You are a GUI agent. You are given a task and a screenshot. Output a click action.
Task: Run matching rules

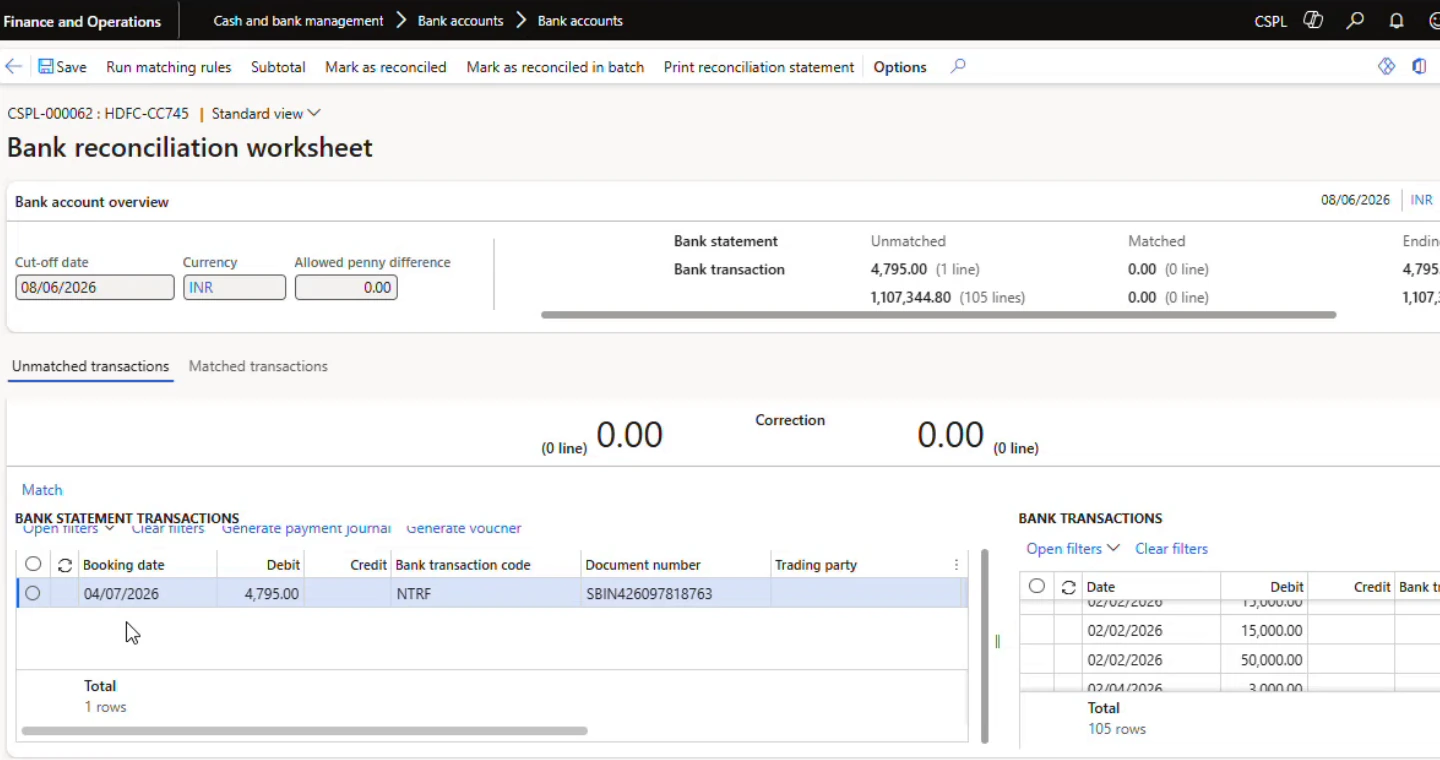pyautogui.click(x=168, y=67)
